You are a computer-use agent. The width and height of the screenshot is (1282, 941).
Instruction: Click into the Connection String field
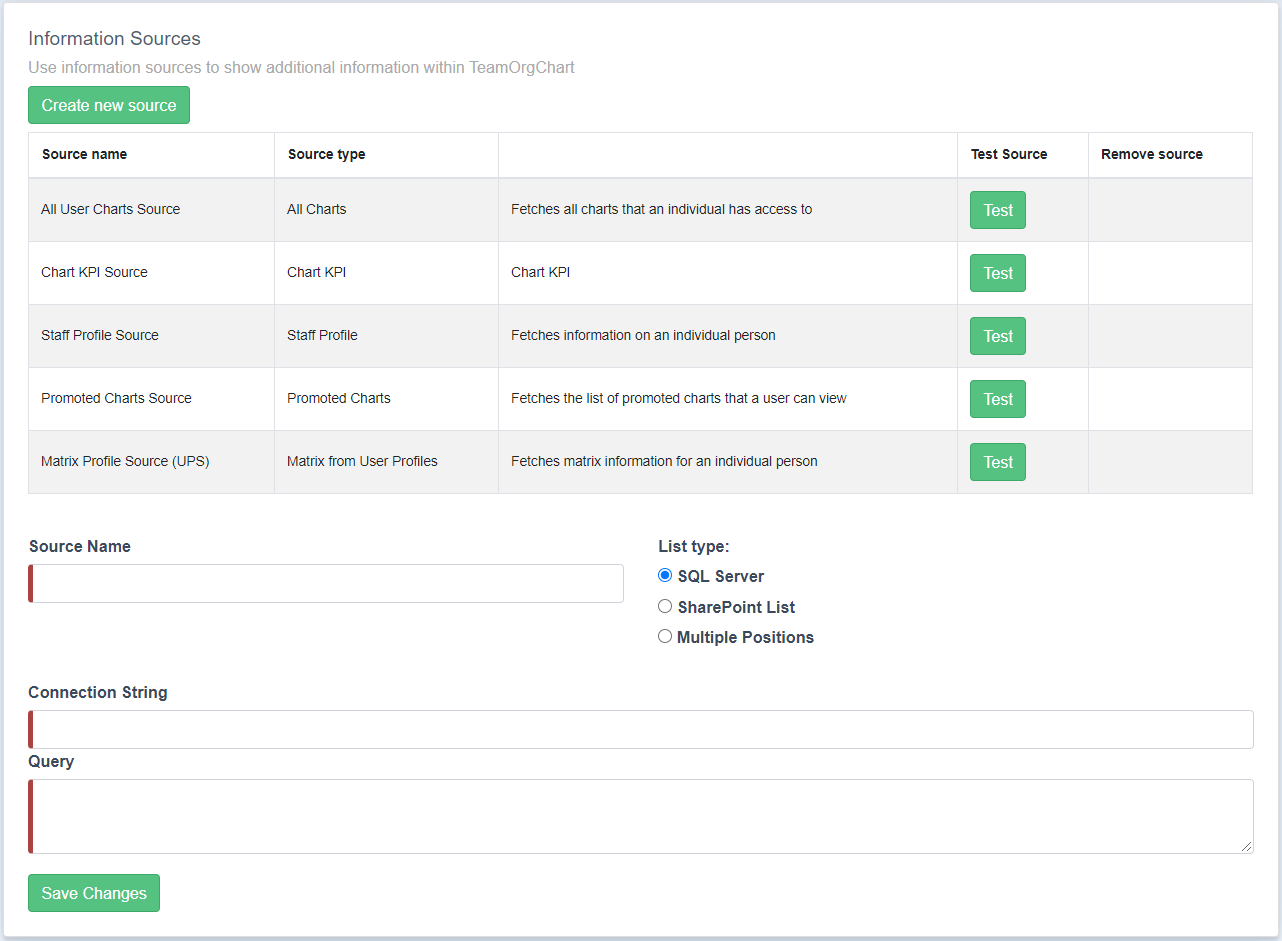click(x=641, y=729)
